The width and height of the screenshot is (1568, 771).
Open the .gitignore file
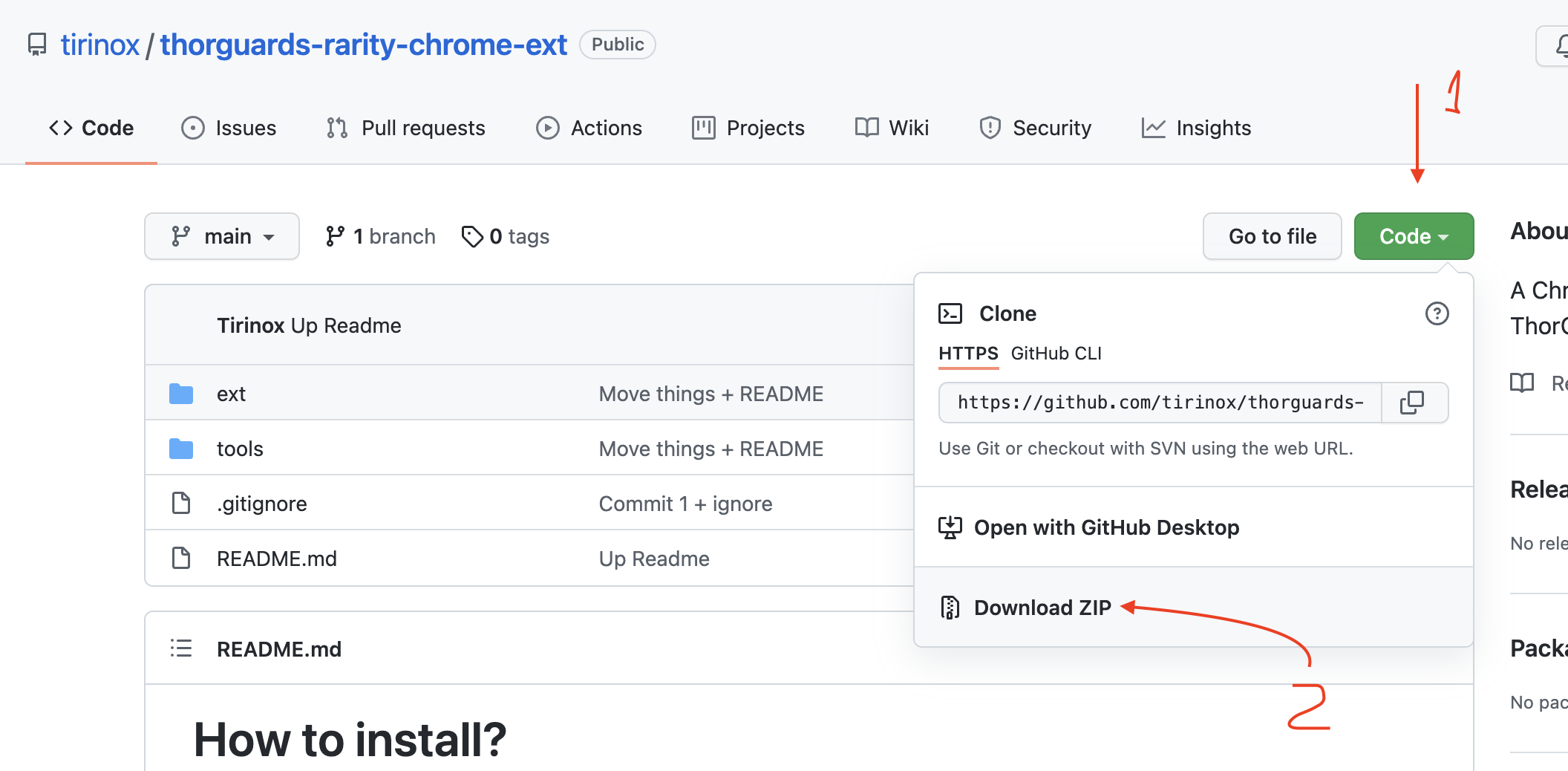coord(261,504)
